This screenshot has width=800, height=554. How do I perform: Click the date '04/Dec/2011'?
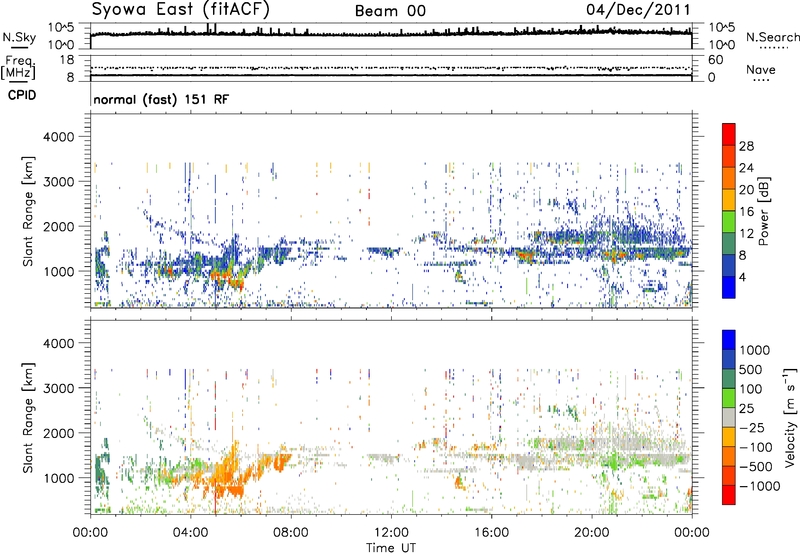[638, 10]
